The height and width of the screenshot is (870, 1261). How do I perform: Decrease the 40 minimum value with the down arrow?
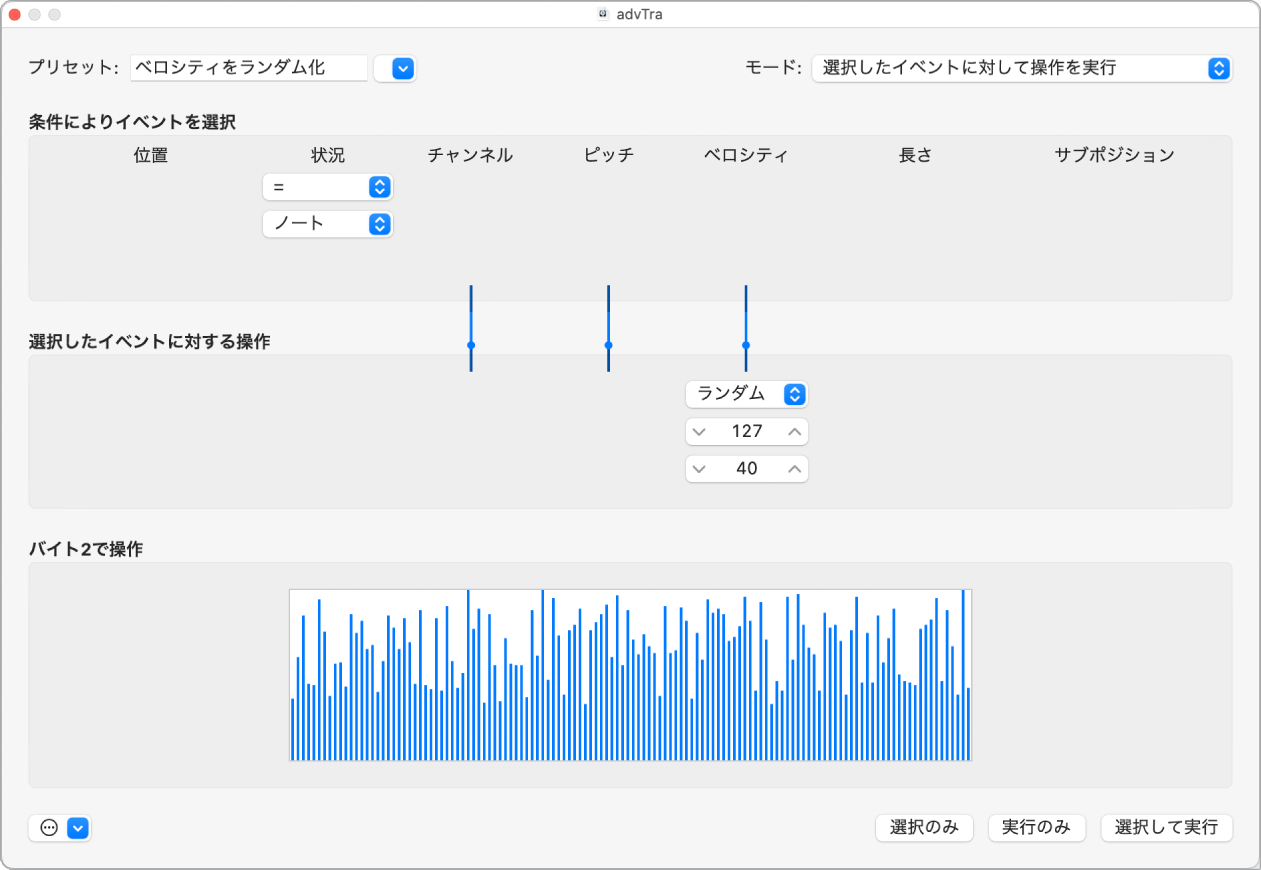[697, 468]
